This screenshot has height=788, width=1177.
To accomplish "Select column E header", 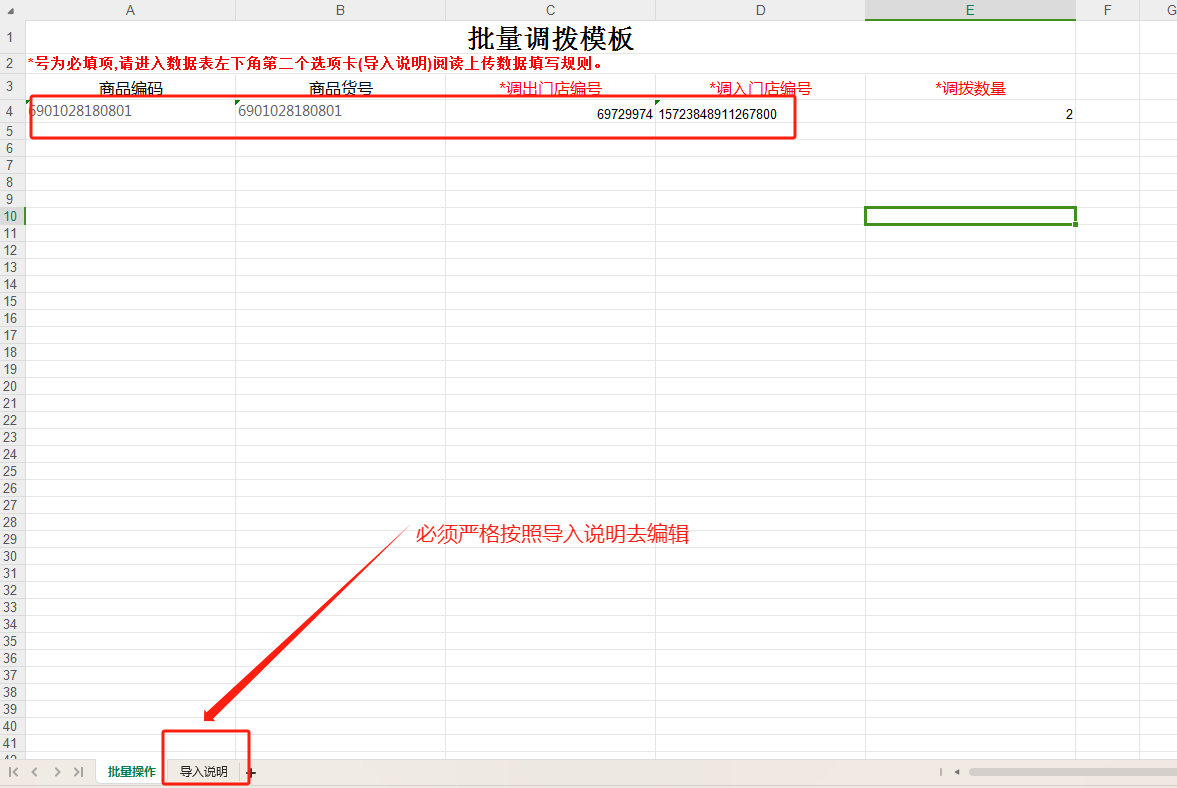I will pos(970,10).
